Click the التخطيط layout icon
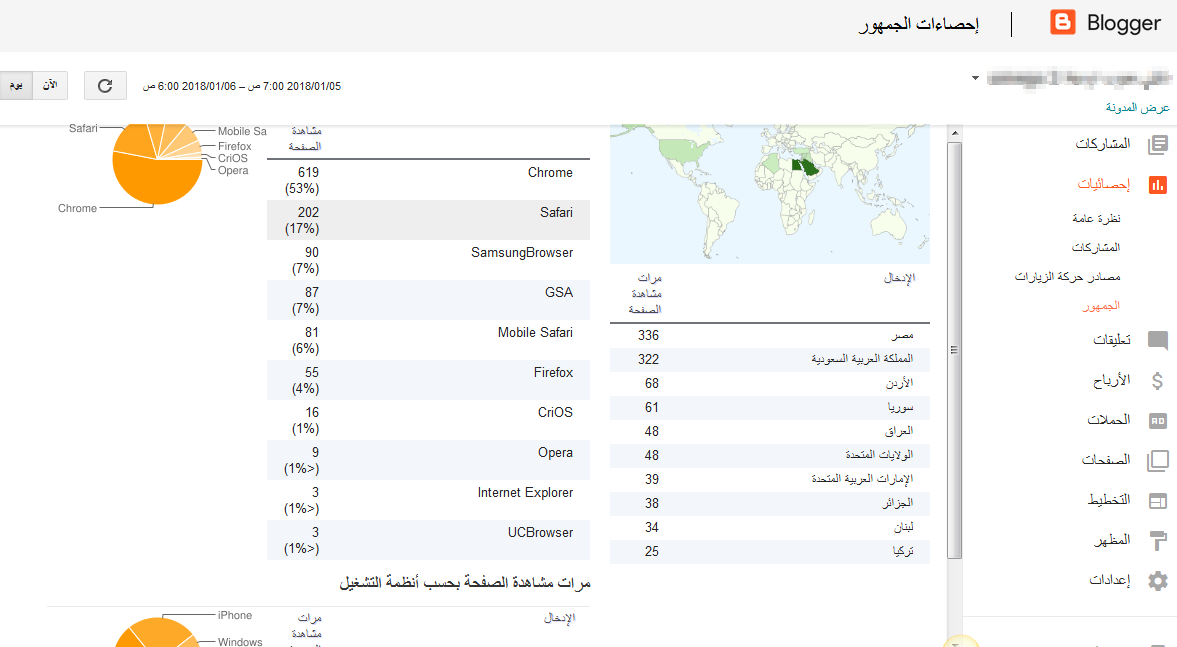The width and height of the screenshot is (1177, 647). coord(1157,501)
